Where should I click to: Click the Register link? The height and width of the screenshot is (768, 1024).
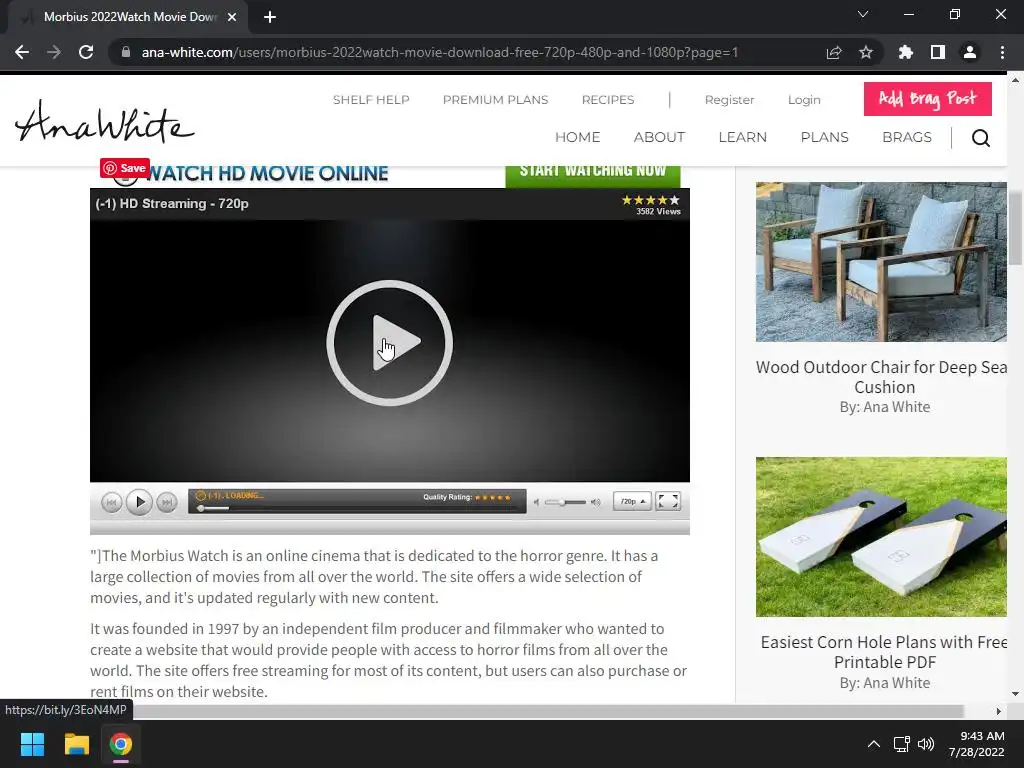[x=729, y=100]
